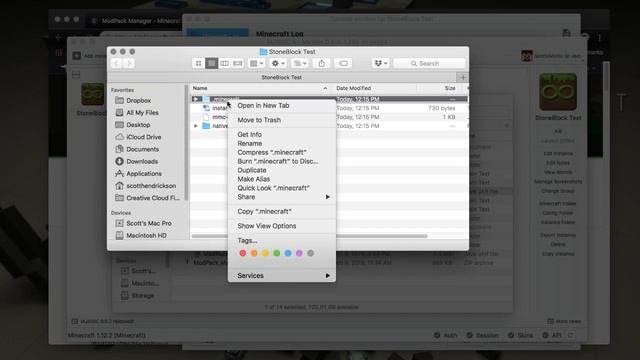
Task: Expand the natives folder disclosure triangle
Action: (196, 126)
